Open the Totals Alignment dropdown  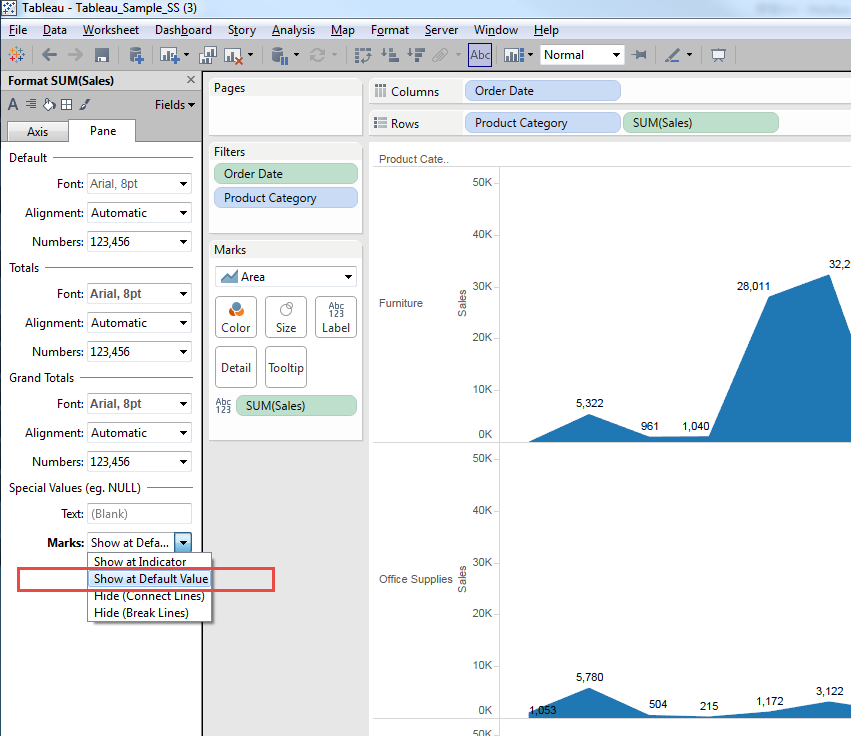click(139, 323)
